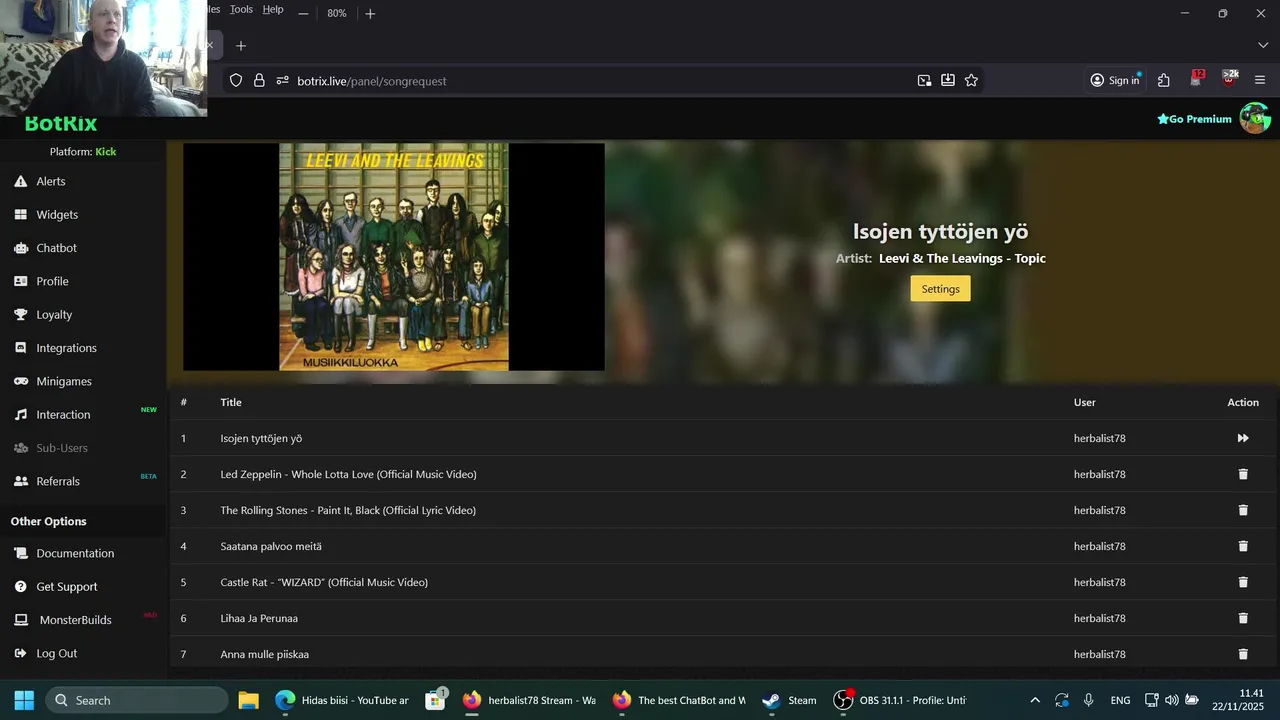This screenshot has width=1280, height=720.
Task: Open the Interaction section
Action: click(63, 414)
